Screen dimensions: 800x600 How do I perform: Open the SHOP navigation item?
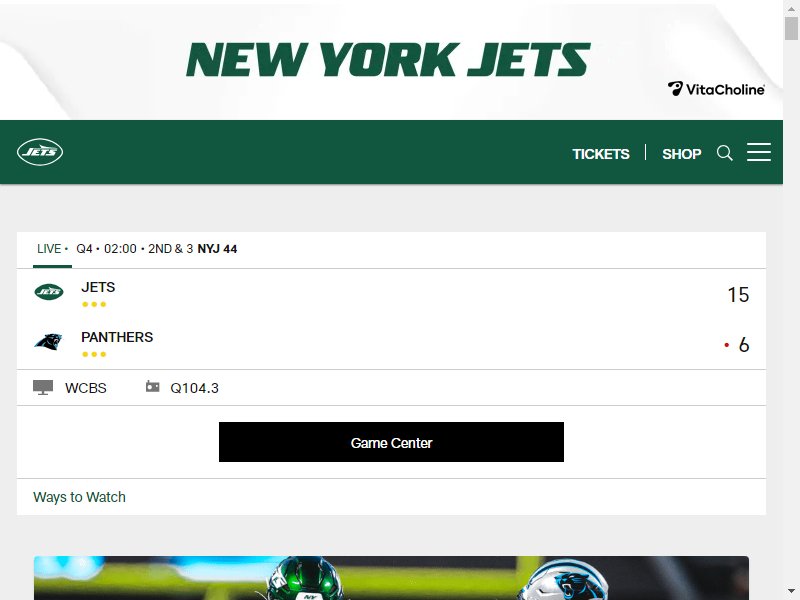(x=682, y=154)
